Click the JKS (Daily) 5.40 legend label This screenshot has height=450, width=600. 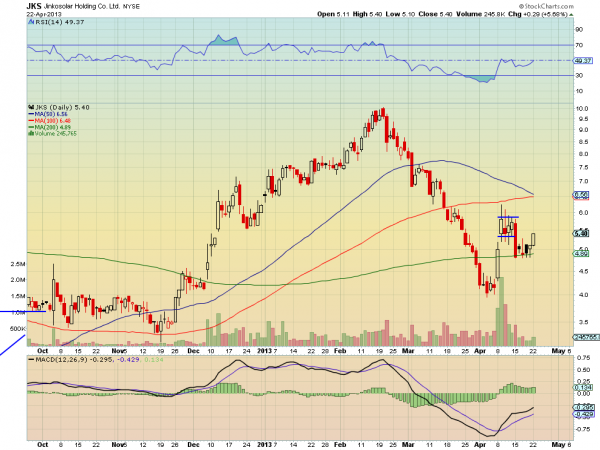[x=62, y=108]
